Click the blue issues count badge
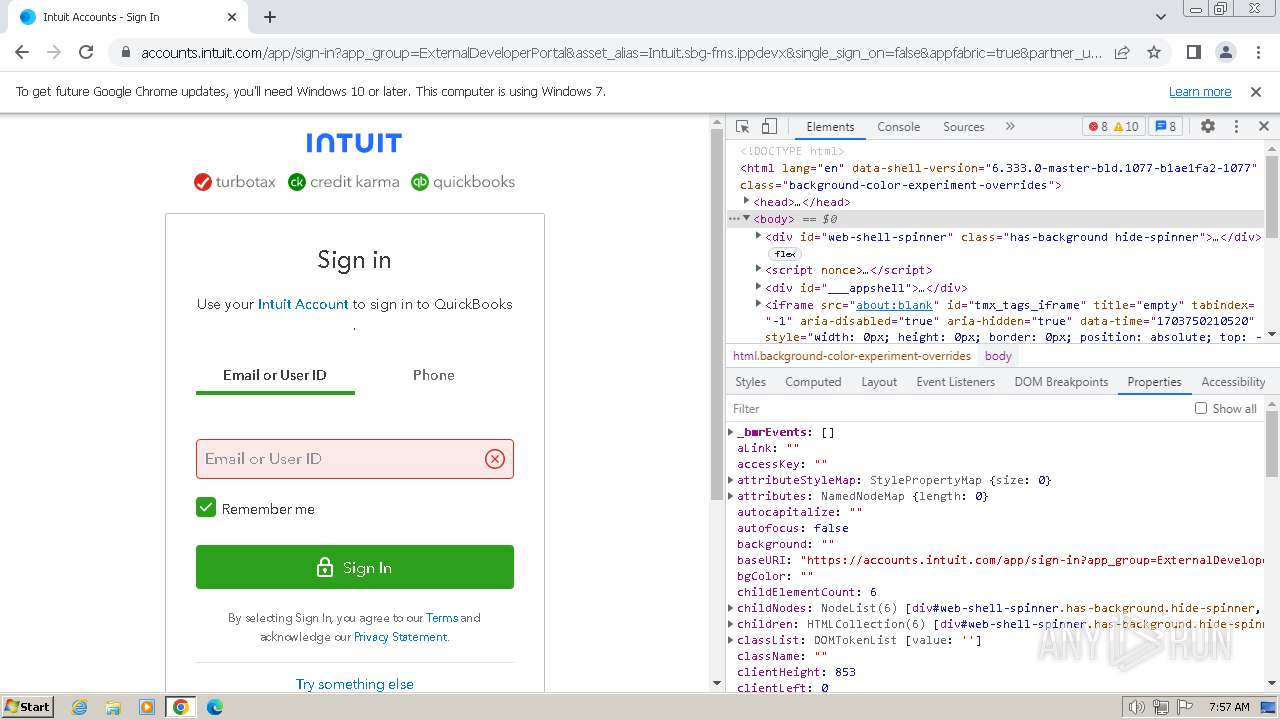This screenshot has width=1280, height=720. click(1165, 127)
